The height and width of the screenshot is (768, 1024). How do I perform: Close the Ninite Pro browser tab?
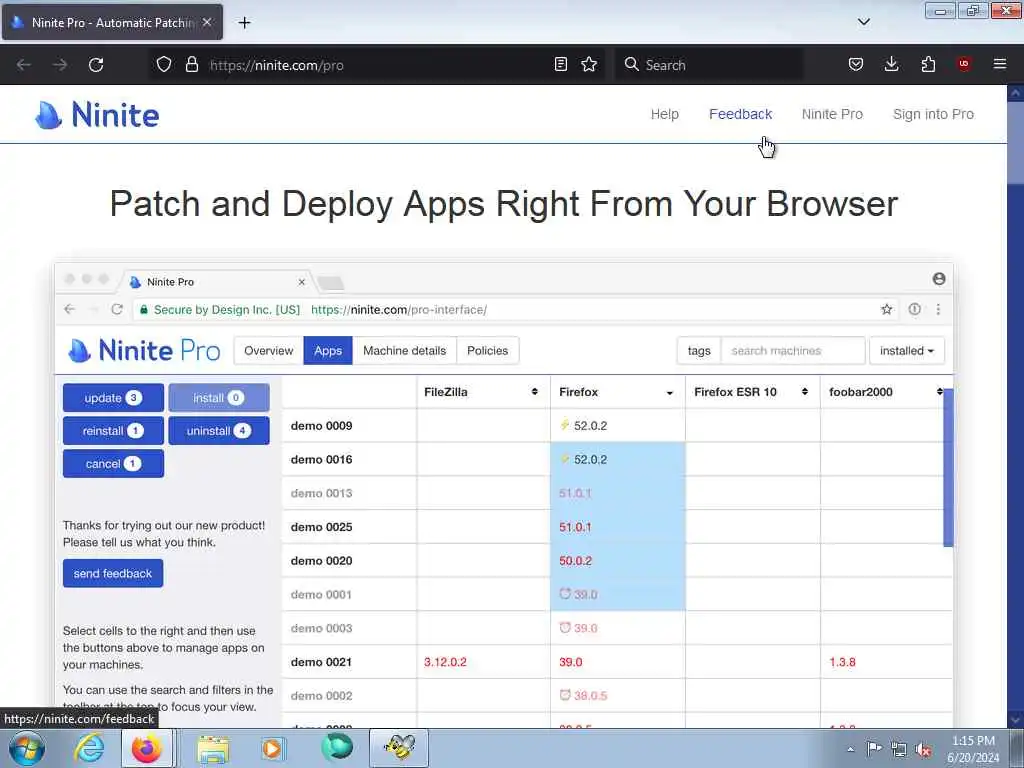click(x=207, y=22)
